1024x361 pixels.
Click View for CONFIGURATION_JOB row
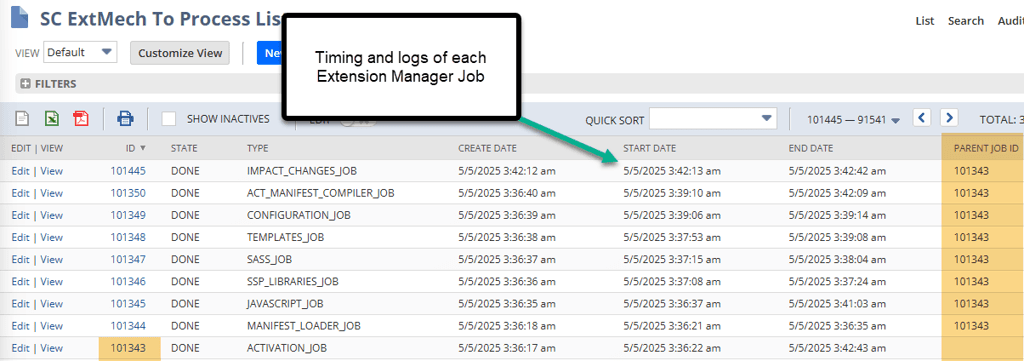pos(52,215)
